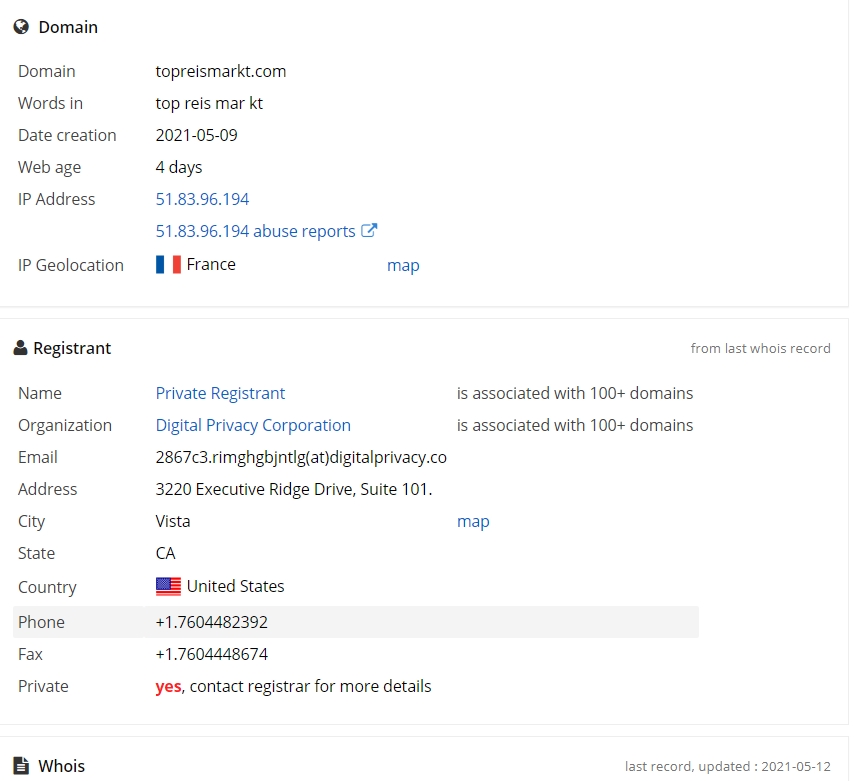Image resolution: width=855 pixels, height=781 pixels.
Task: Click the phone number +1.7604482392 row
Action: [x=356, y=622]
